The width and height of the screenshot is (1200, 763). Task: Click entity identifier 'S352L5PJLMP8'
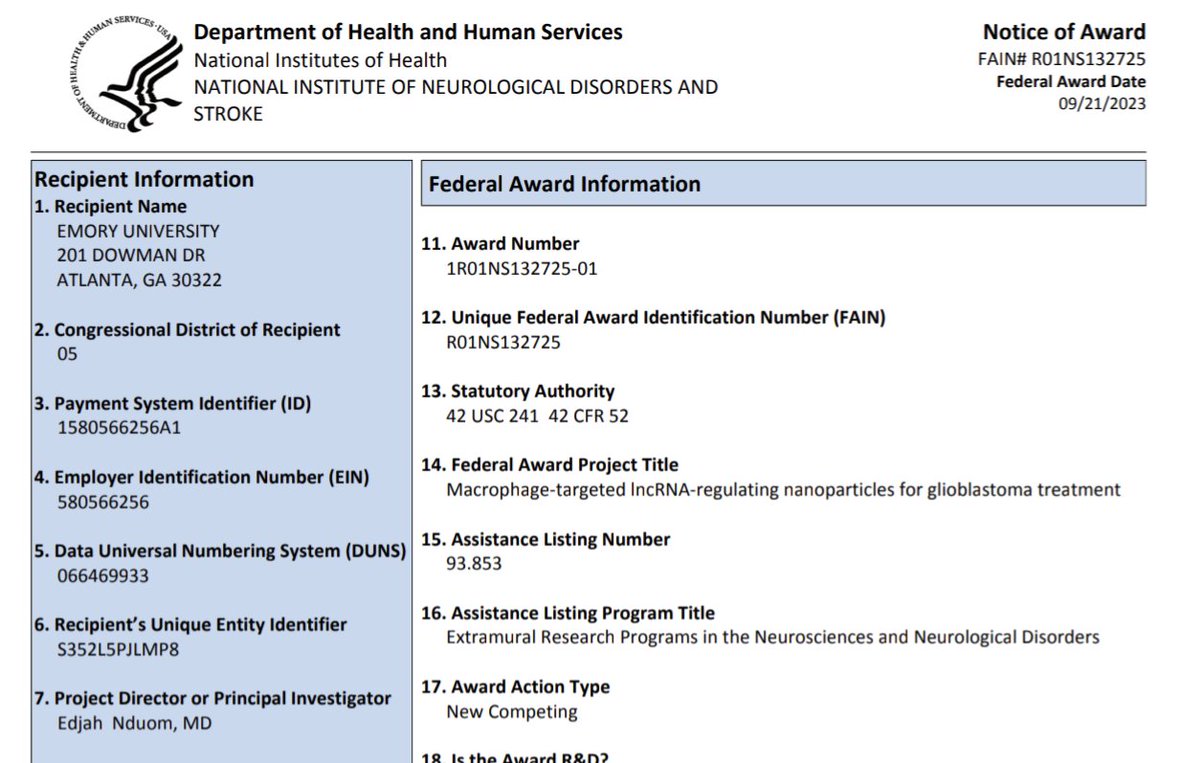click(118, 650)
